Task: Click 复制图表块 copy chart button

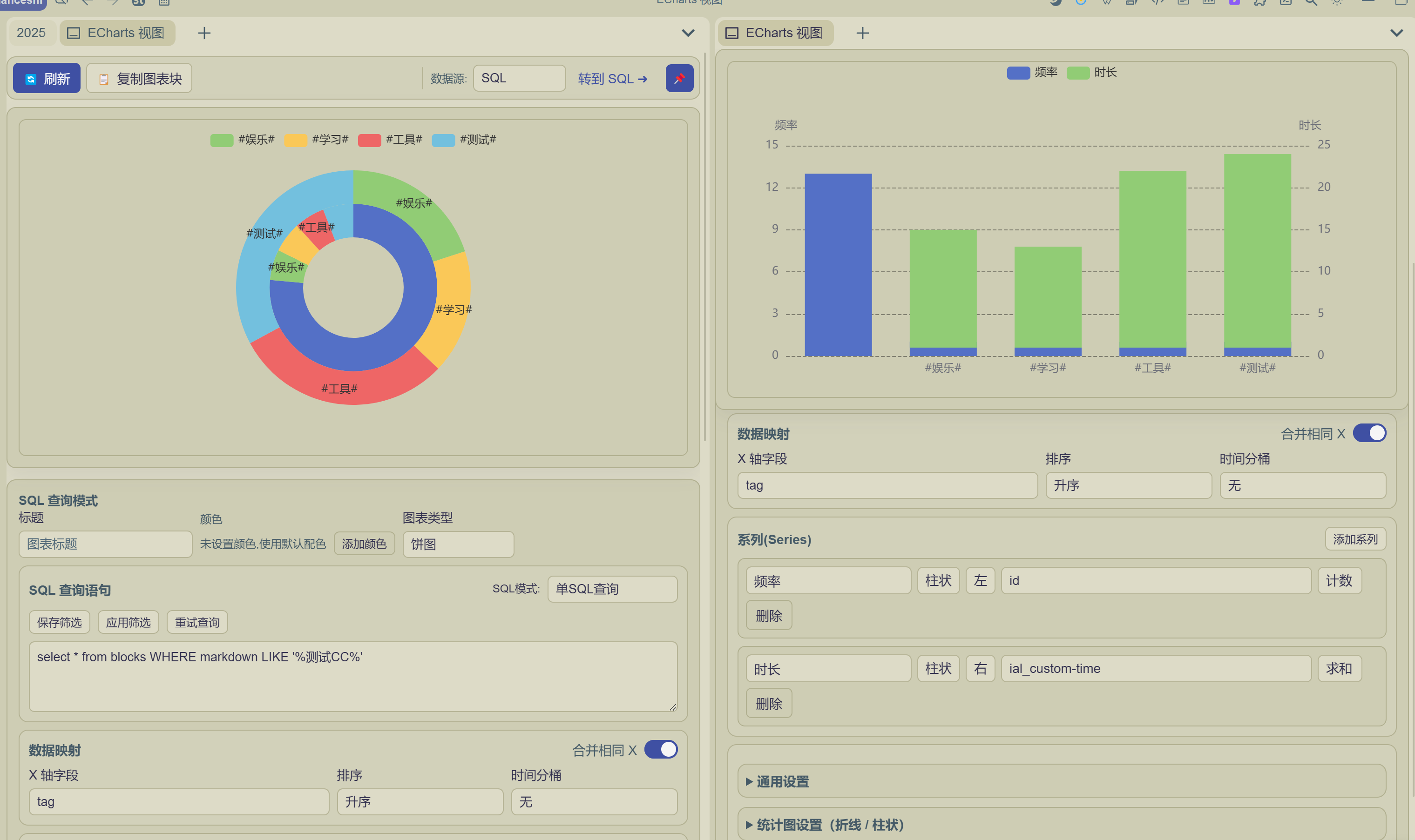Action: pos(139,78)
